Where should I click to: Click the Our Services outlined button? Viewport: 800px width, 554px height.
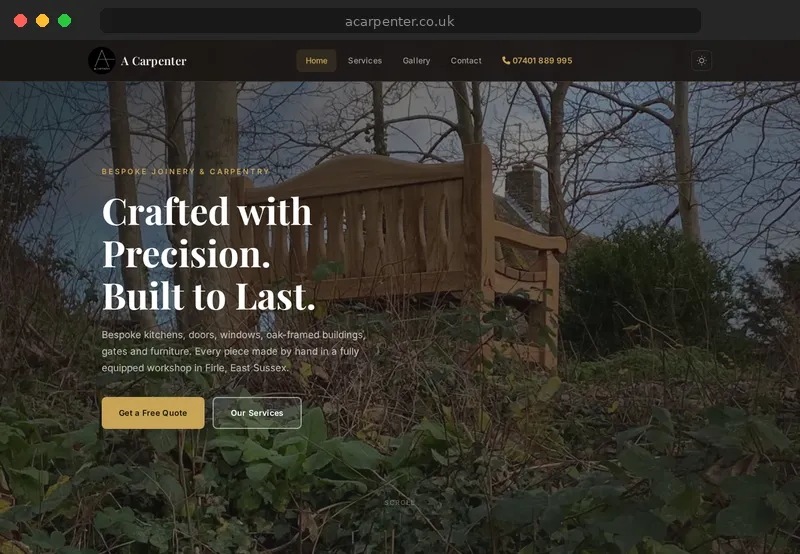[257, 413]
